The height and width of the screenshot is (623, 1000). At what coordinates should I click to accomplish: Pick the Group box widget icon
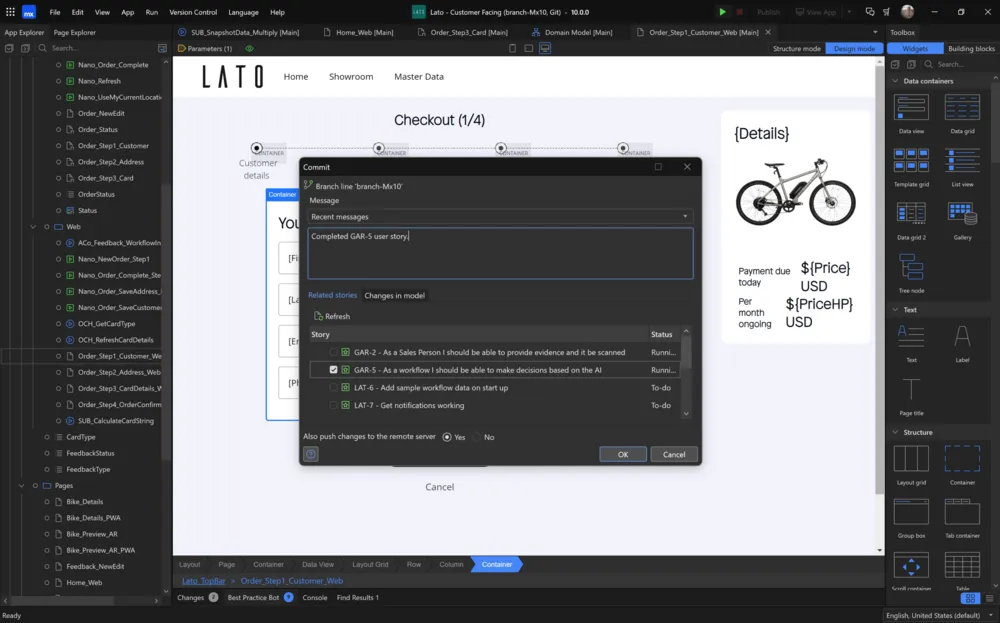pyautogui.click(x=911, y=511)
